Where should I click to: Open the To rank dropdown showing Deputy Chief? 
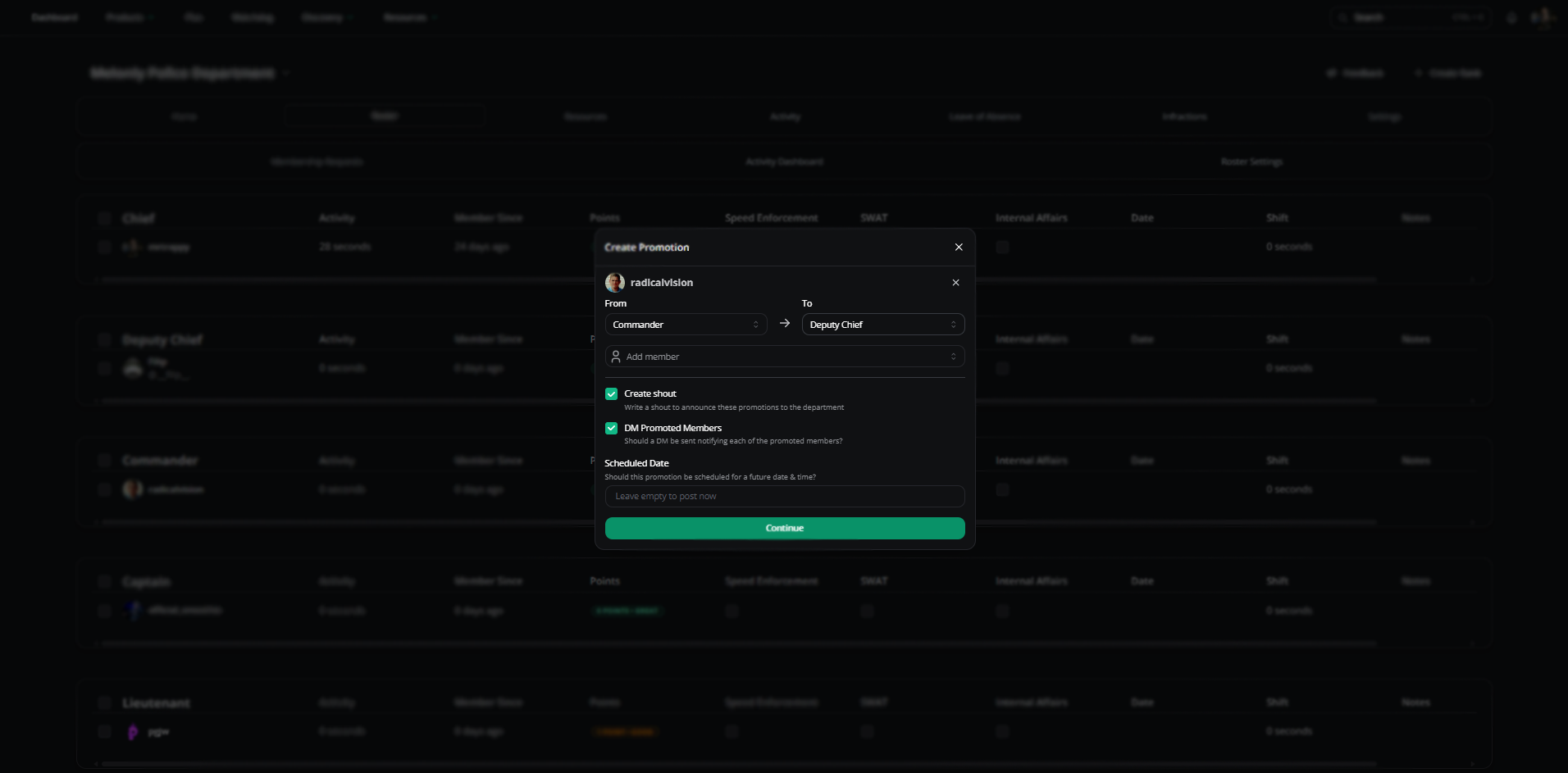pos(883,325)
